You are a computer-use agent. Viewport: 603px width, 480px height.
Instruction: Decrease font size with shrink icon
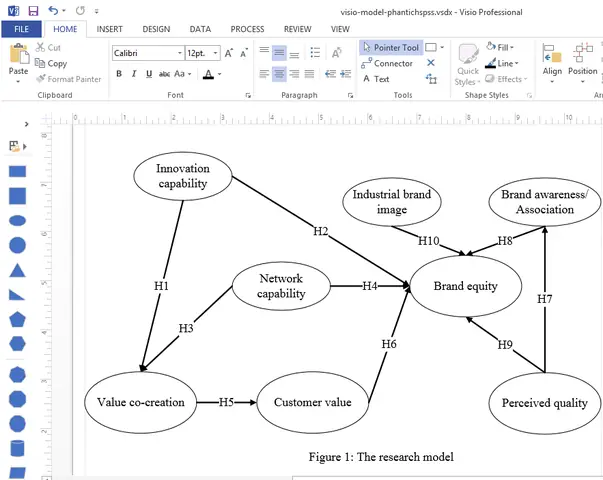pyautogui.click(x=244, y=53)
